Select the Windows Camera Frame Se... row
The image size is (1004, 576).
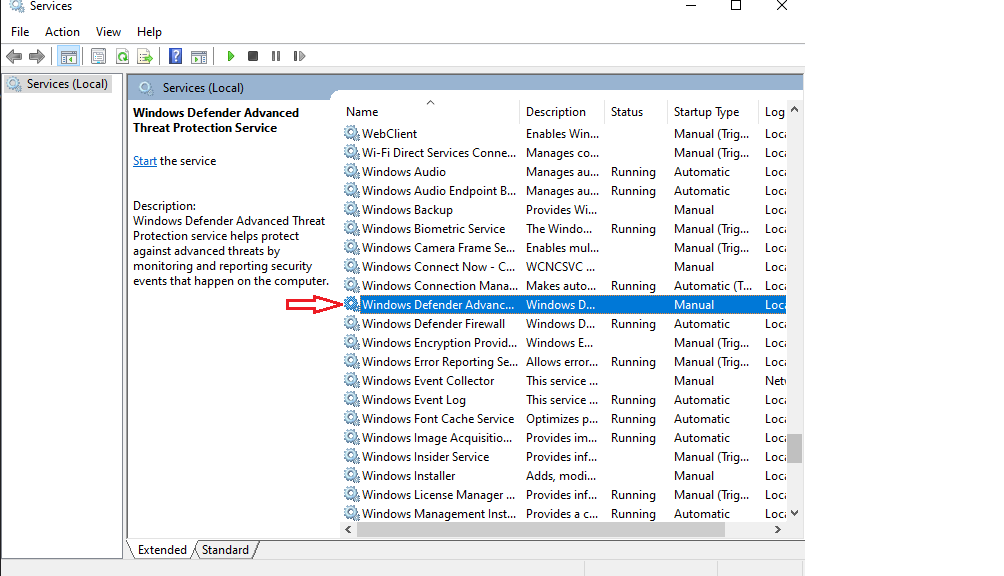tap(565, 247)
